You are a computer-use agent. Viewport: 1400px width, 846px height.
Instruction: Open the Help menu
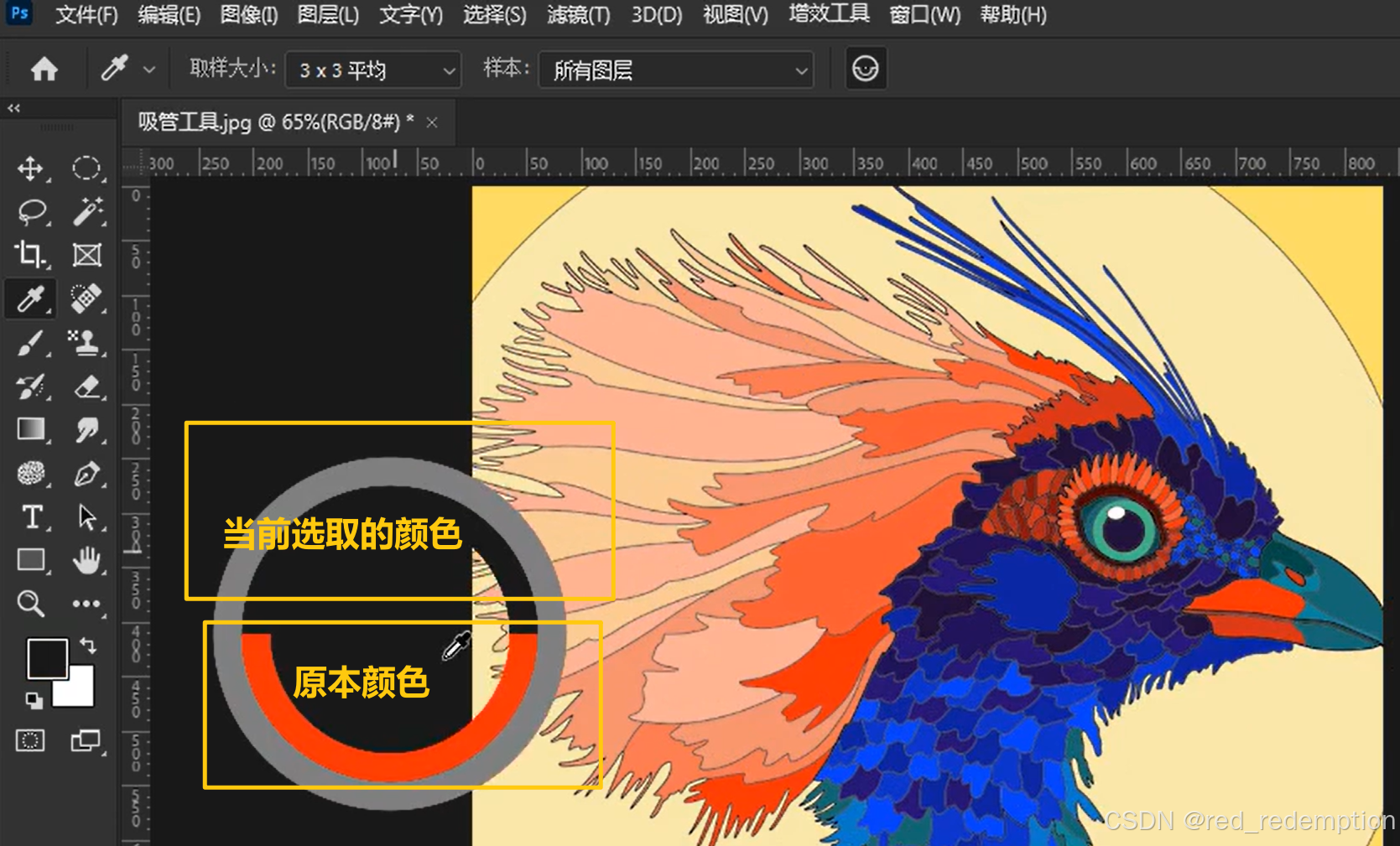(x=1013, y=15)
